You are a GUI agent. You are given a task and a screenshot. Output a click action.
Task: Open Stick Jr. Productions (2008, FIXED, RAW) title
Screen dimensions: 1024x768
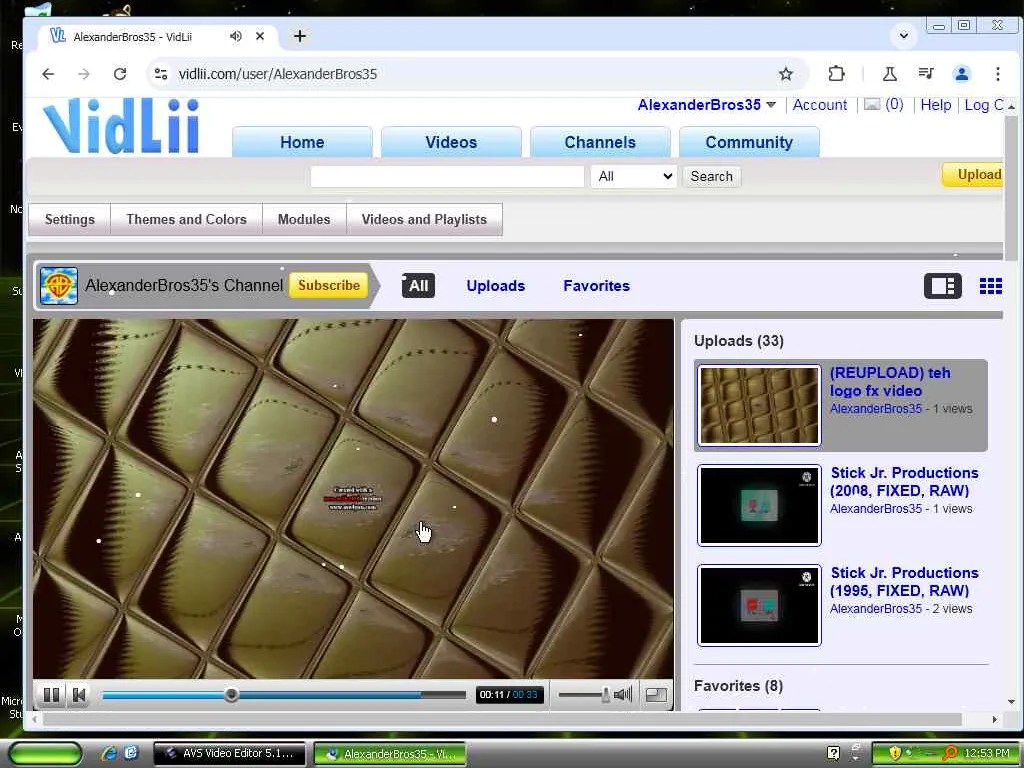pos(904,481)
